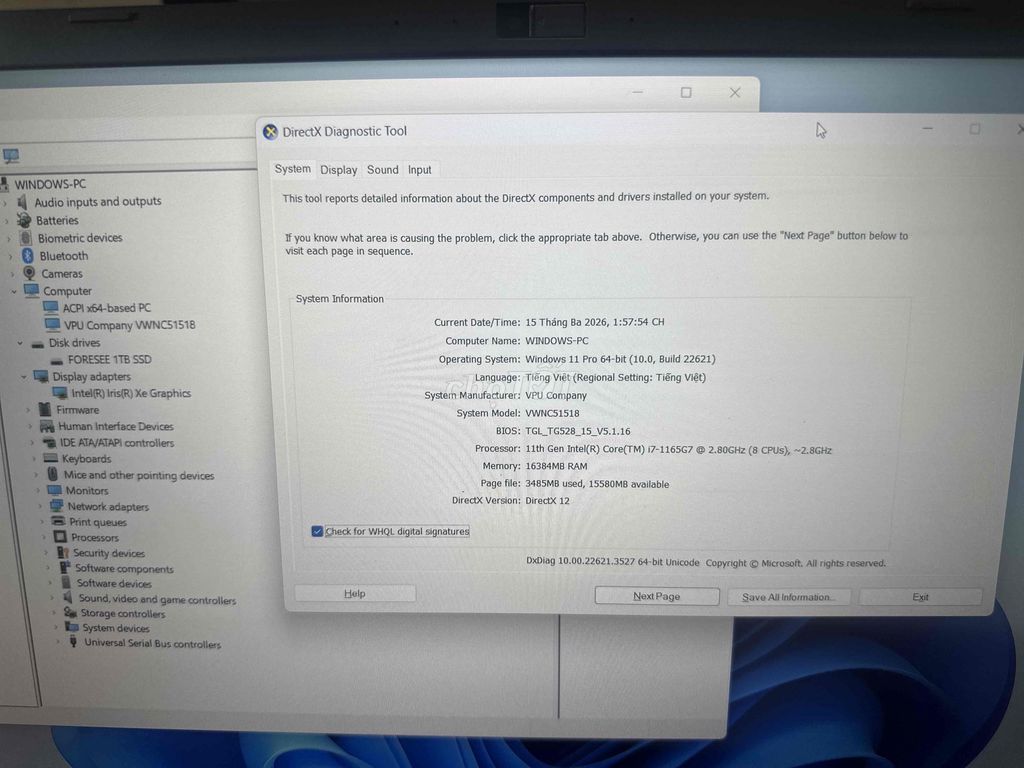Click the Print queues icon
The width and height of the screenshot is (1024, 768).
click(x=59, y=521)
